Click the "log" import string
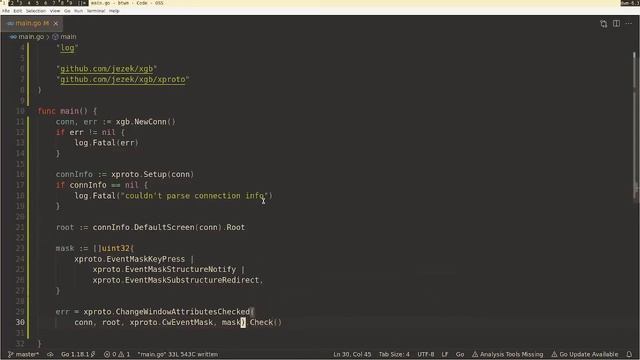This screenshot has height=360, width=640. [x=67, y=48]
